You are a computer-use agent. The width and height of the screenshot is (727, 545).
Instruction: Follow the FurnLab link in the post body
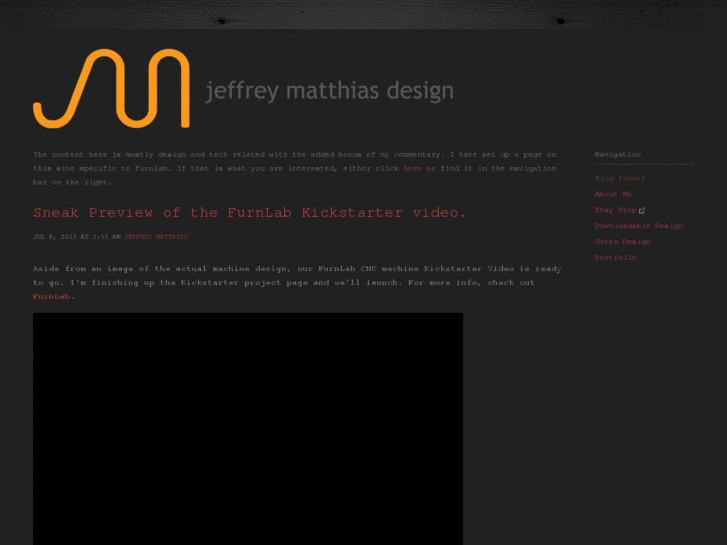tap(51, 296)
